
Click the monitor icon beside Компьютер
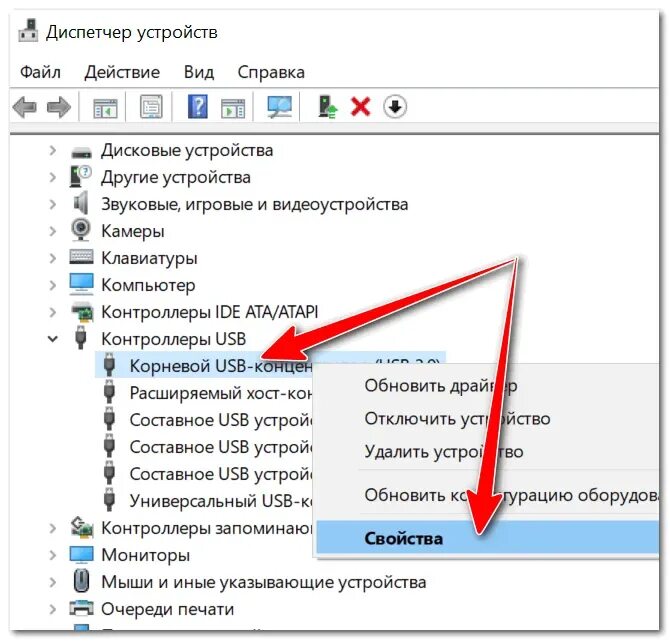81,284
